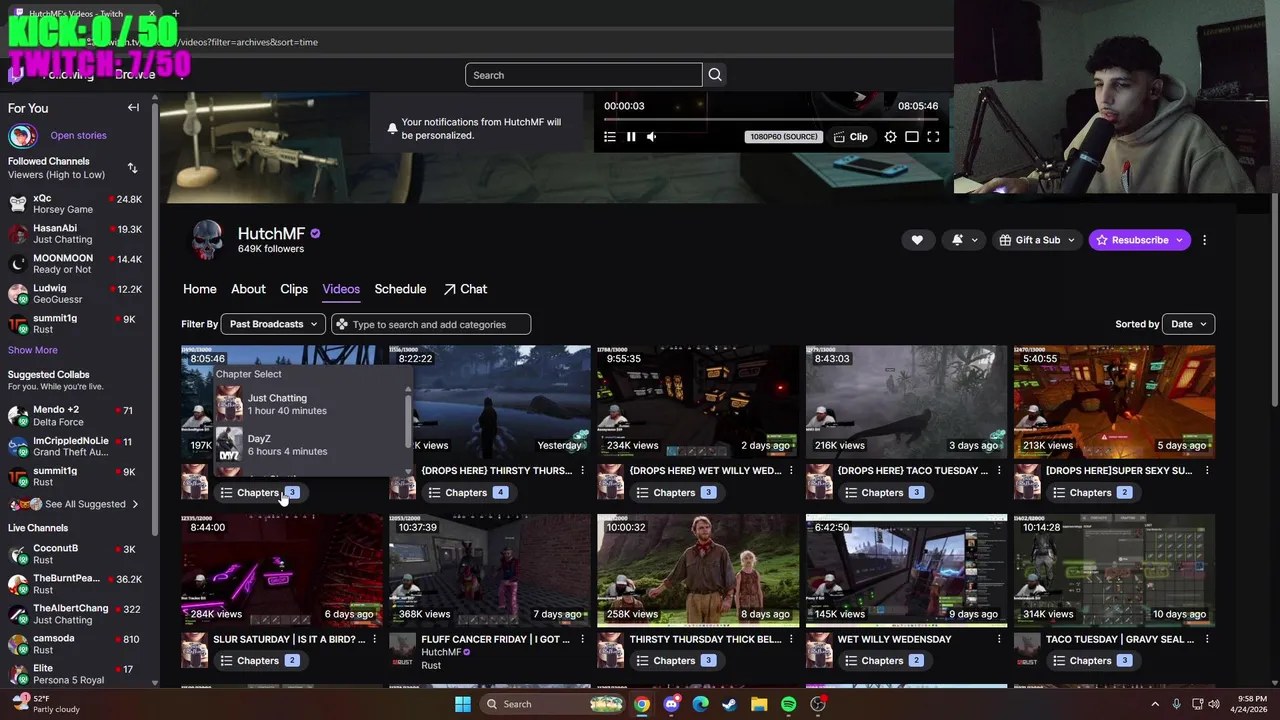Open video chapters list icon in player
The height and width of the screenshot is (720, 1280).
pos(610,137)
